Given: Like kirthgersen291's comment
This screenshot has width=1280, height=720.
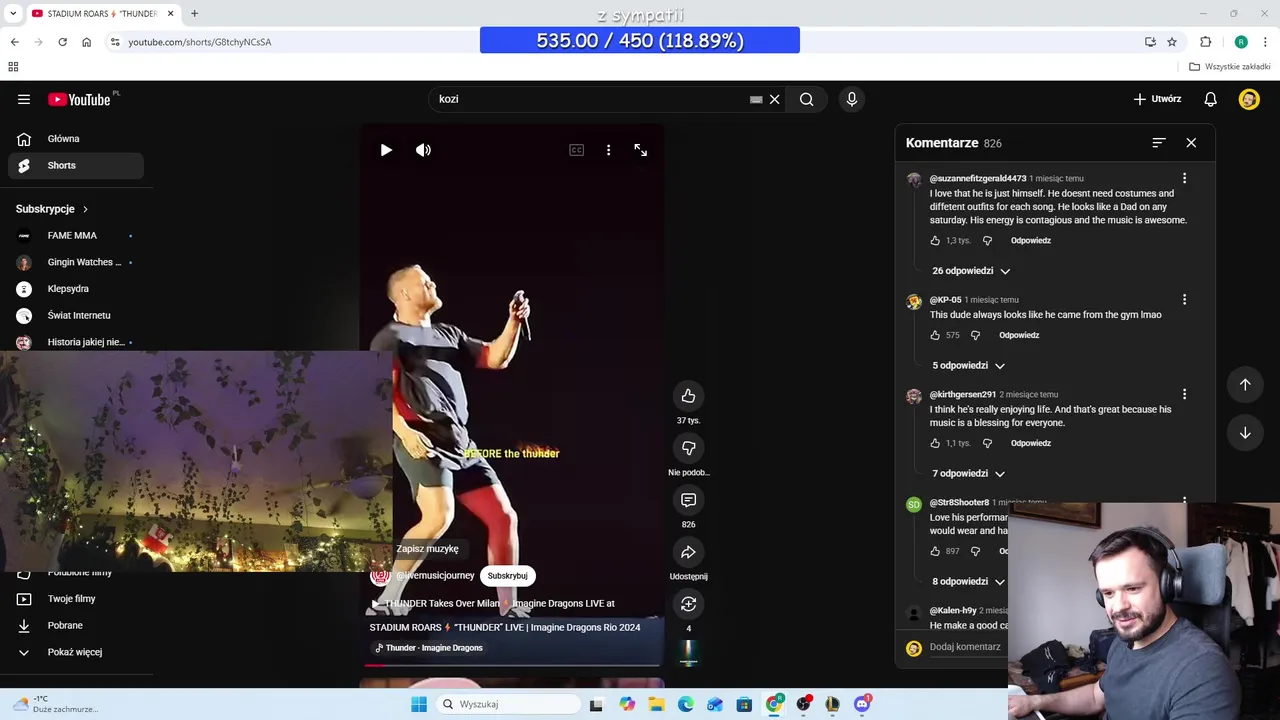Looking at the screenshot, I should [x=935, y=443].
